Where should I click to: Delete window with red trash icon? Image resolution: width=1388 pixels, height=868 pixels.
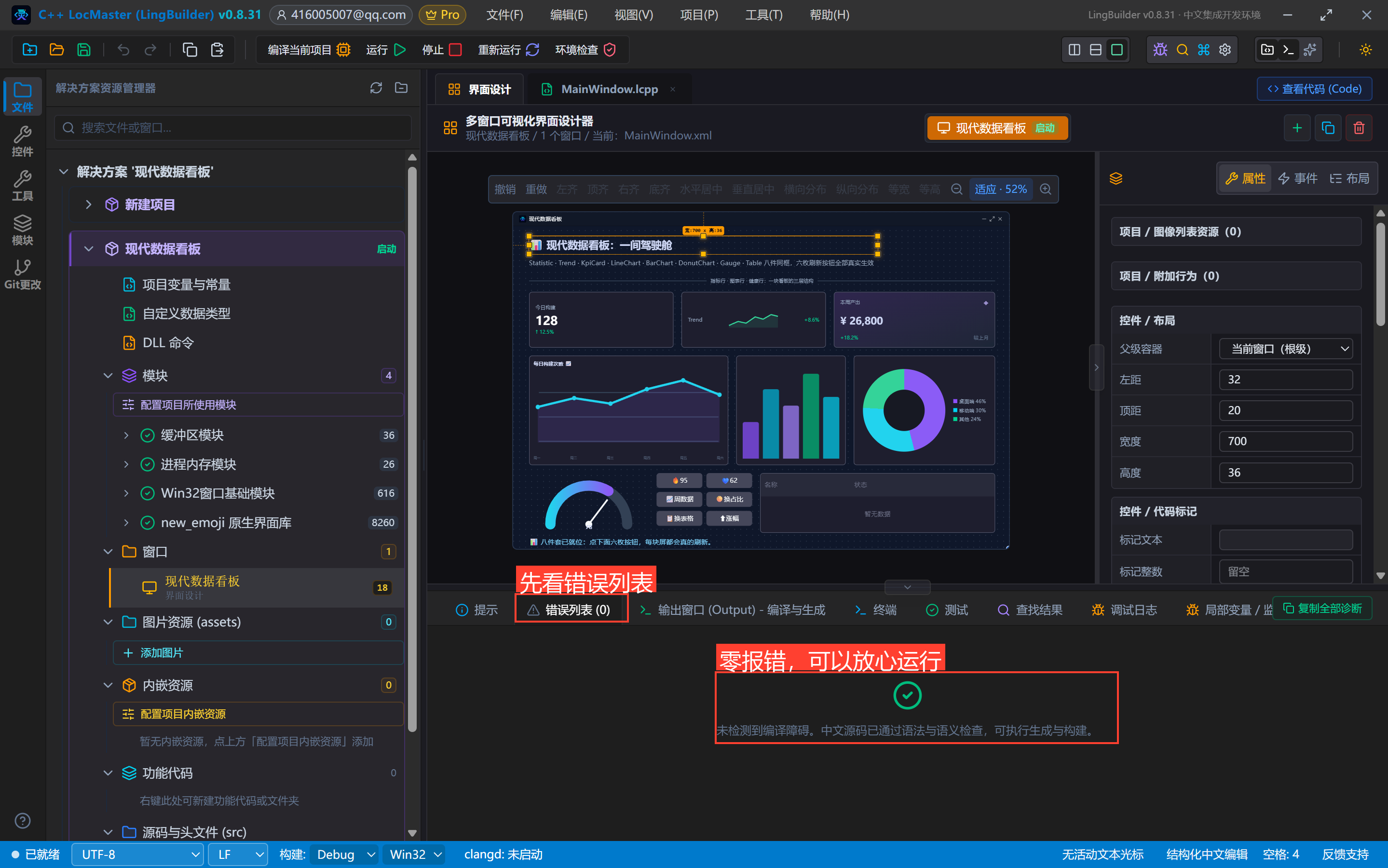[1359, 127]
